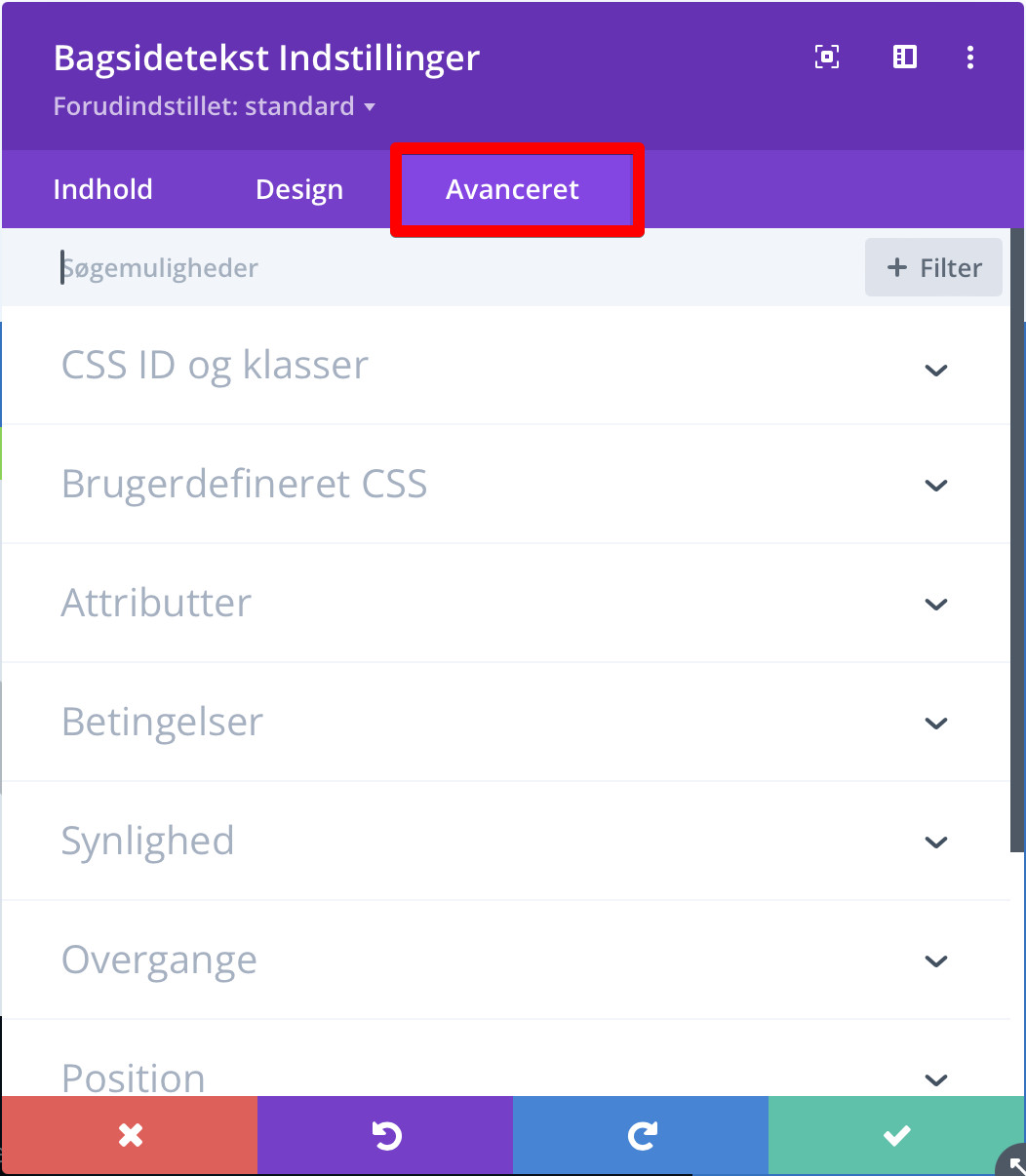The height and width of the screenshot is (1176, 1026).
Task: Save changes with the green checkmark
Action: pyautogui.click(x=896, y=1135)
